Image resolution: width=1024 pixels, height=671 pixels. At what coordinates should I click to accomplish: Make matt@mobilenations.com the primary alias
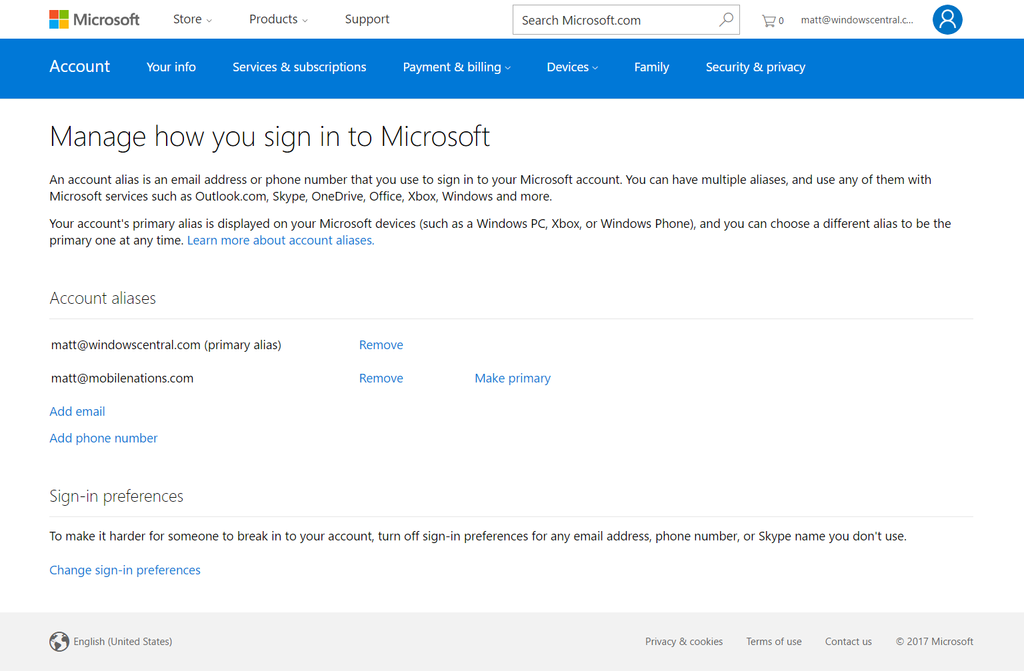(512, 378)
